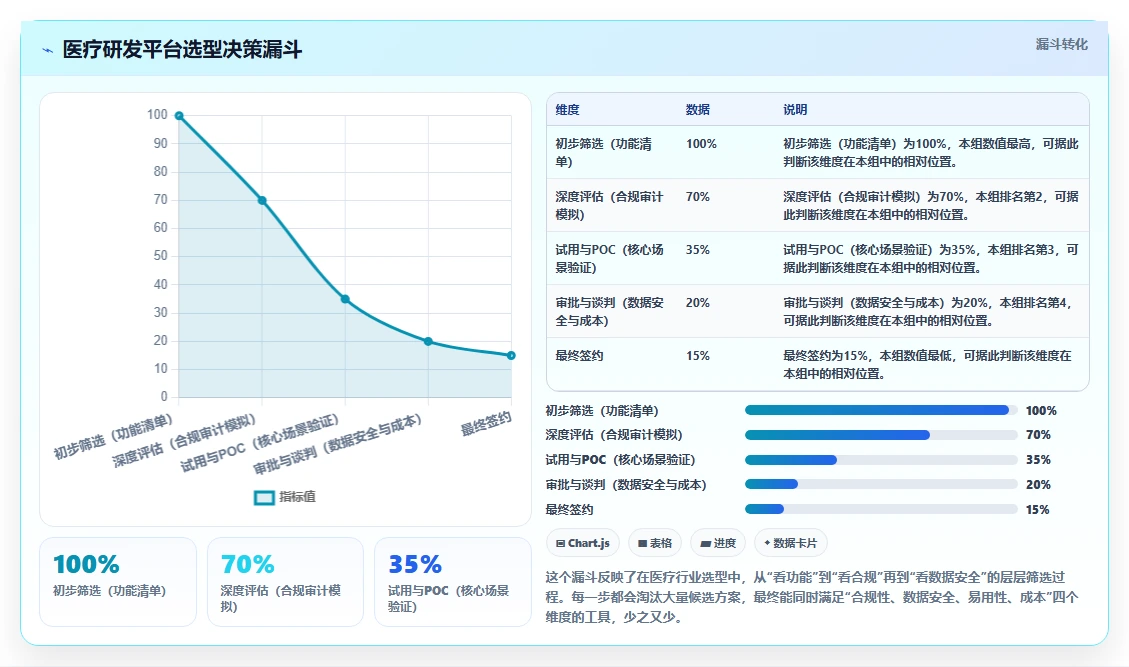Click the lightning icon beside the title

(x=48, y=50)
